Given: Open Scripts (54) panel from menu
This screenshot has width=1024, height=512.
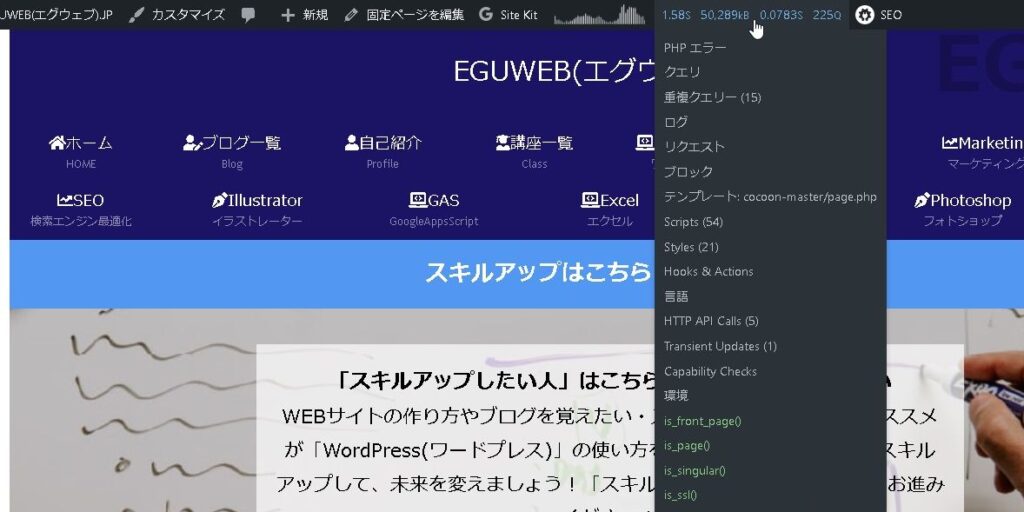Looking at the screenshot, I should [693, 221].
